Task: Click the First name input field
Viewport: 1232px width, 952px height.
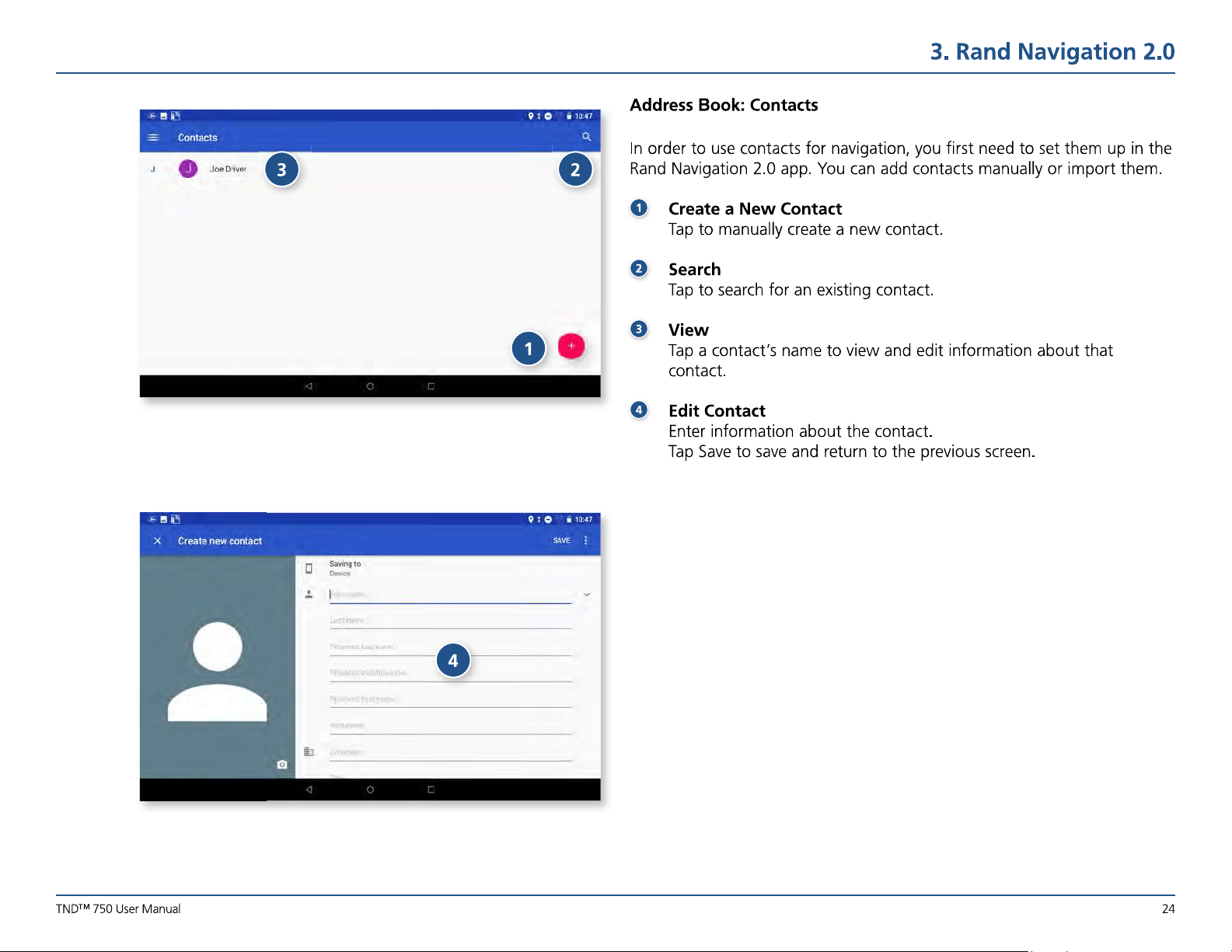Action: pos(450,595)
